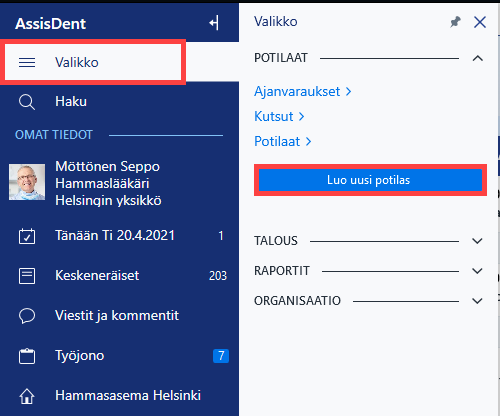Close the Valikko panel
Image resolution: width=500 pixels, height=416 pixels.
[x=480, y=22]
